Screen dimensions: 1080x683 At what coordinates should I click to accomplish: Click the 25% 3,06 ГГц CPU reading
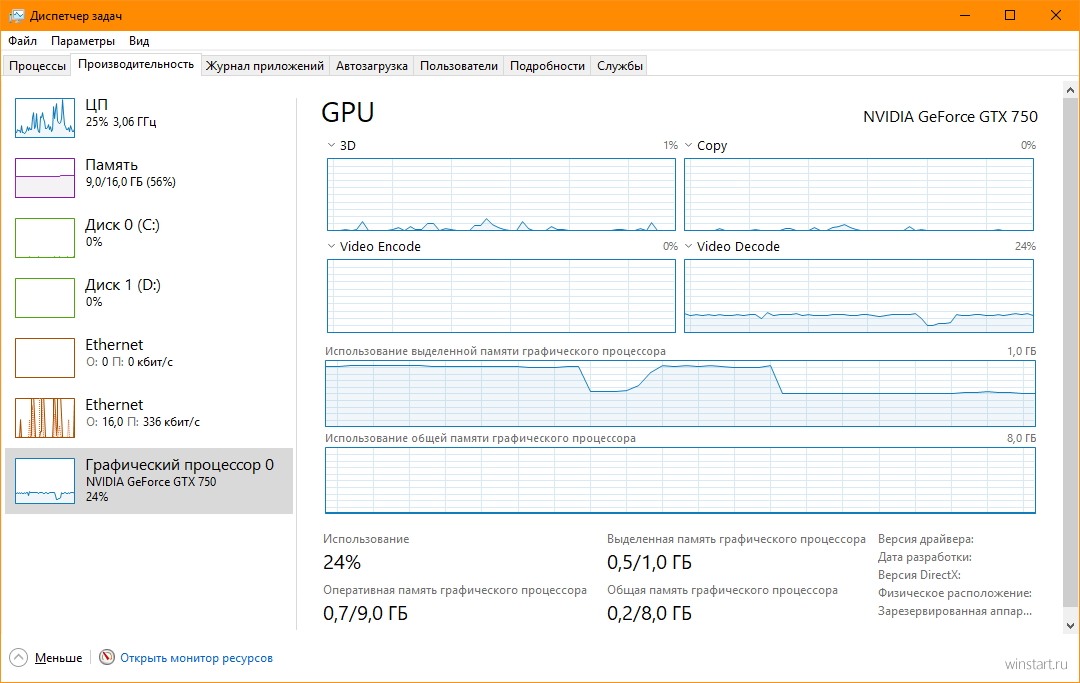[x=121, y=122]
